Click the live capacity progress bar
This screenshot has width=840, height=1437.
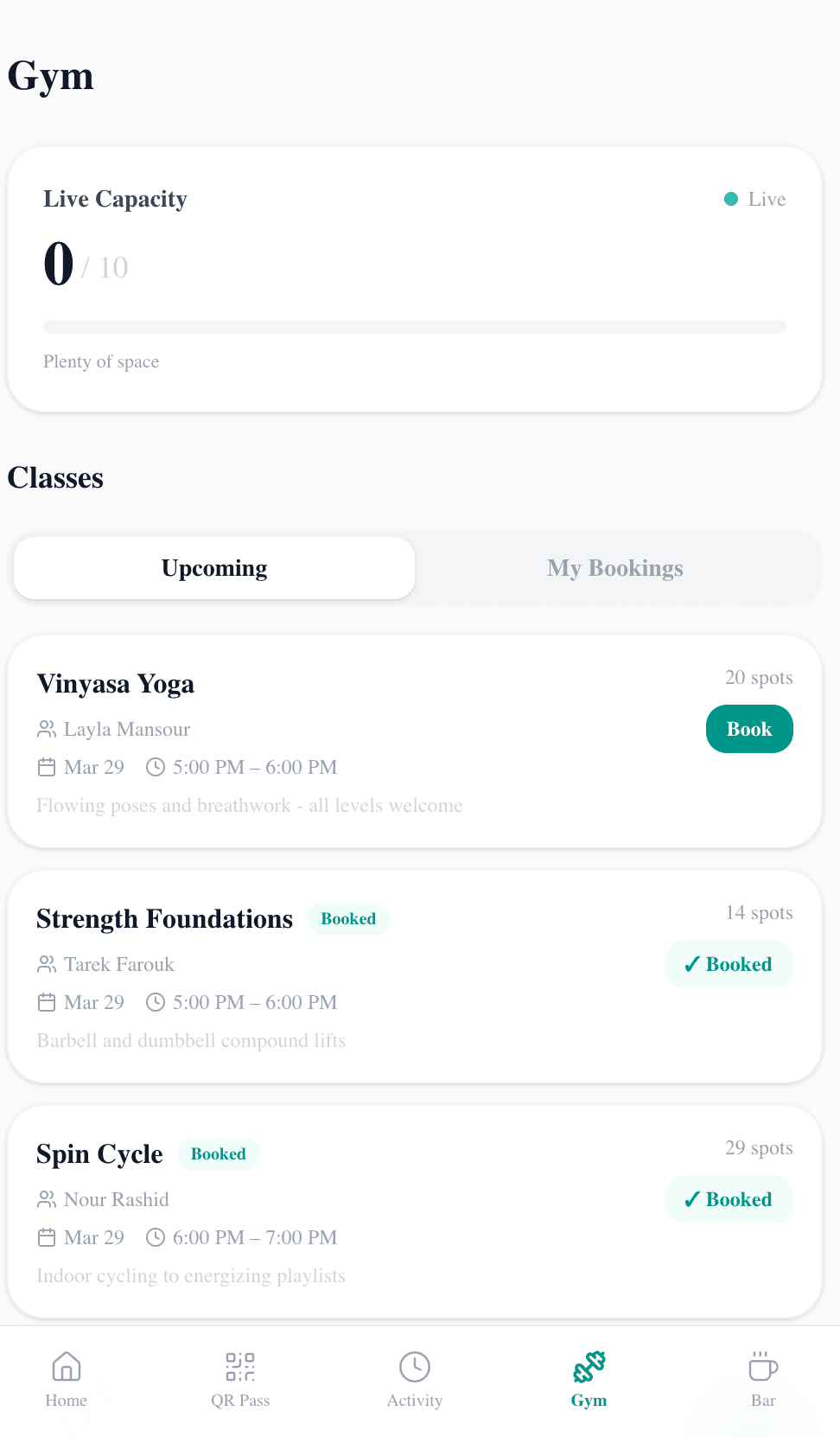[415, 327]
